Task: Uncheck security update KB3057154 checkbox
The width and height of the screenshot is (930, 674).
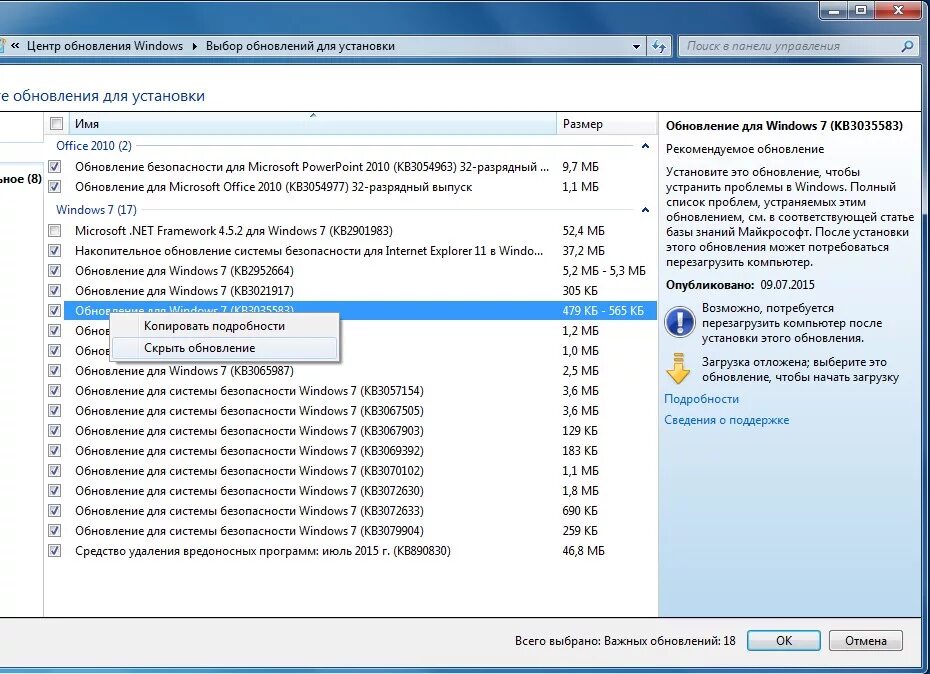Action: pyautogui.click(x=55, y=391)
